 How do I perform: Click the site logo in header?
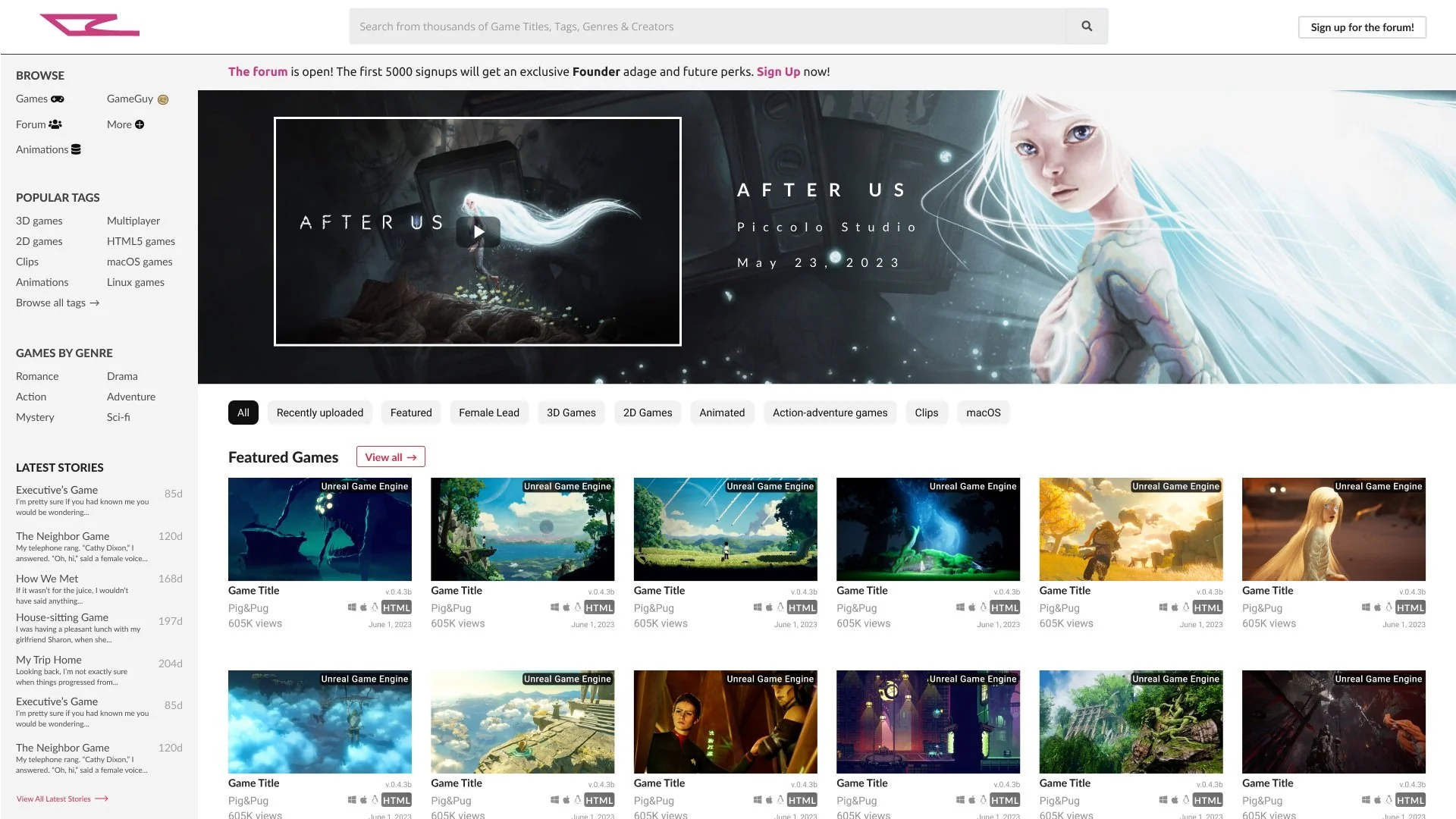[89, 25]
